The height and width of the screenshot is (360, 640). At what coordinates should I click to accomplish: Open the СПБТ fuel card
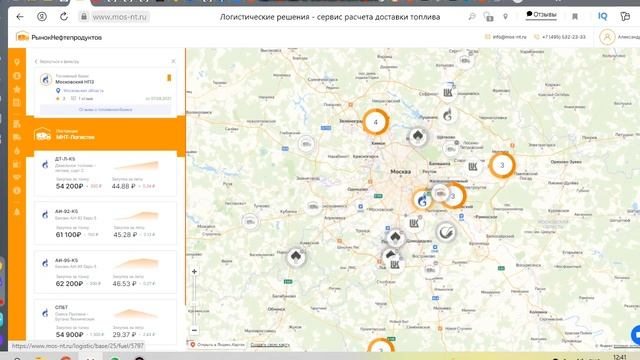(105, 322)
